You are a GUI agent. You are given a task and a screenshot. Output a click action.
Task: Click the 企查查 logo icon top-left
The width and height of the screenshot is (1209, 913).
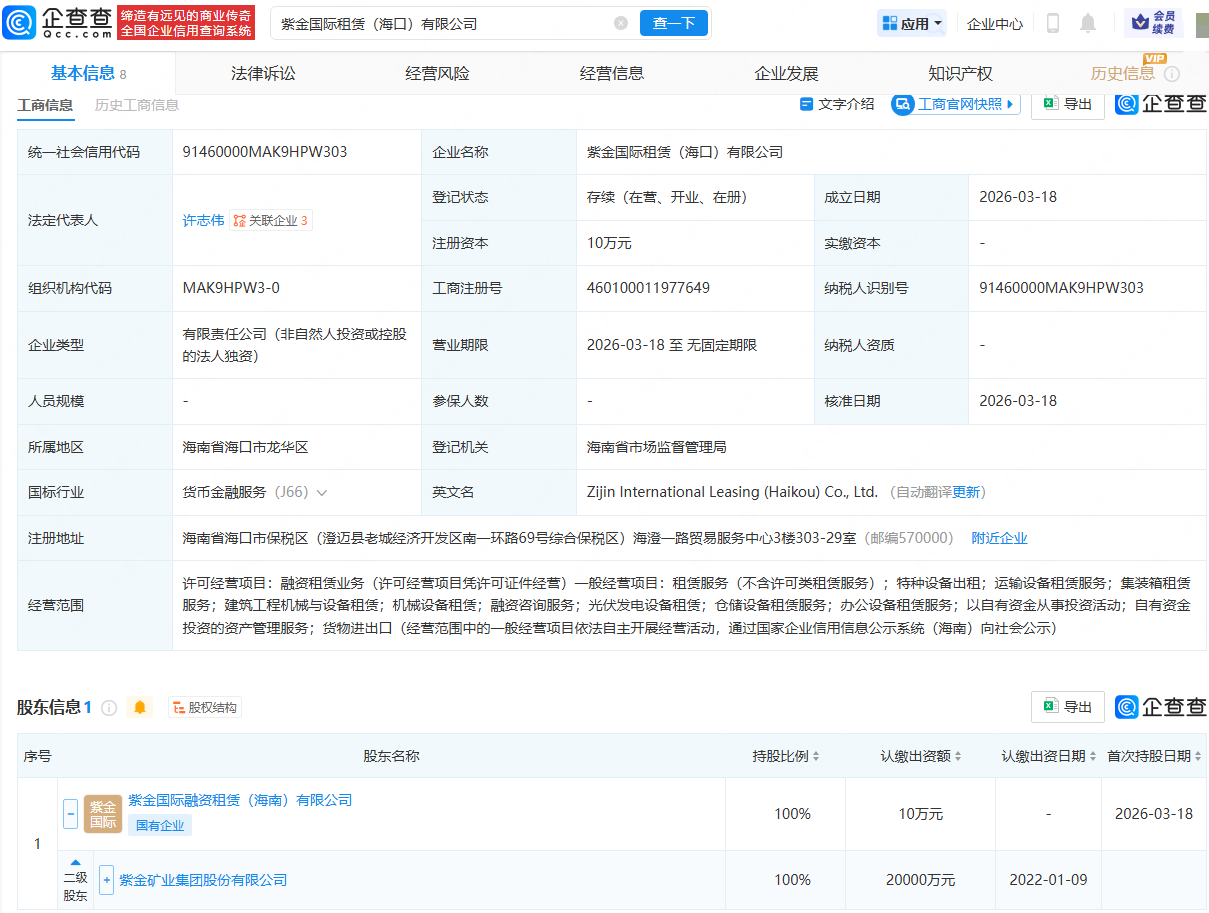click(x=19, y=22)
